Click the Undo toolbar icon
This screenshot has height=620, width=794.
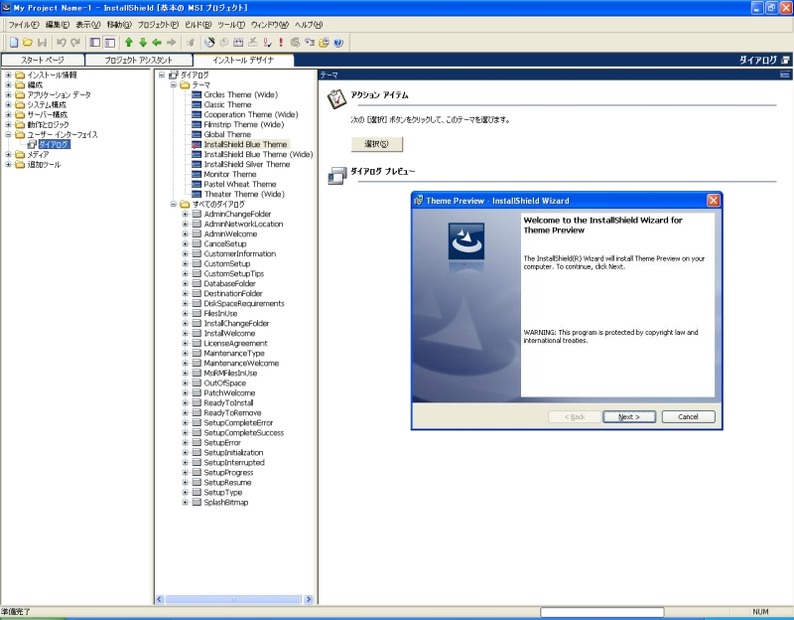point(61,43)
